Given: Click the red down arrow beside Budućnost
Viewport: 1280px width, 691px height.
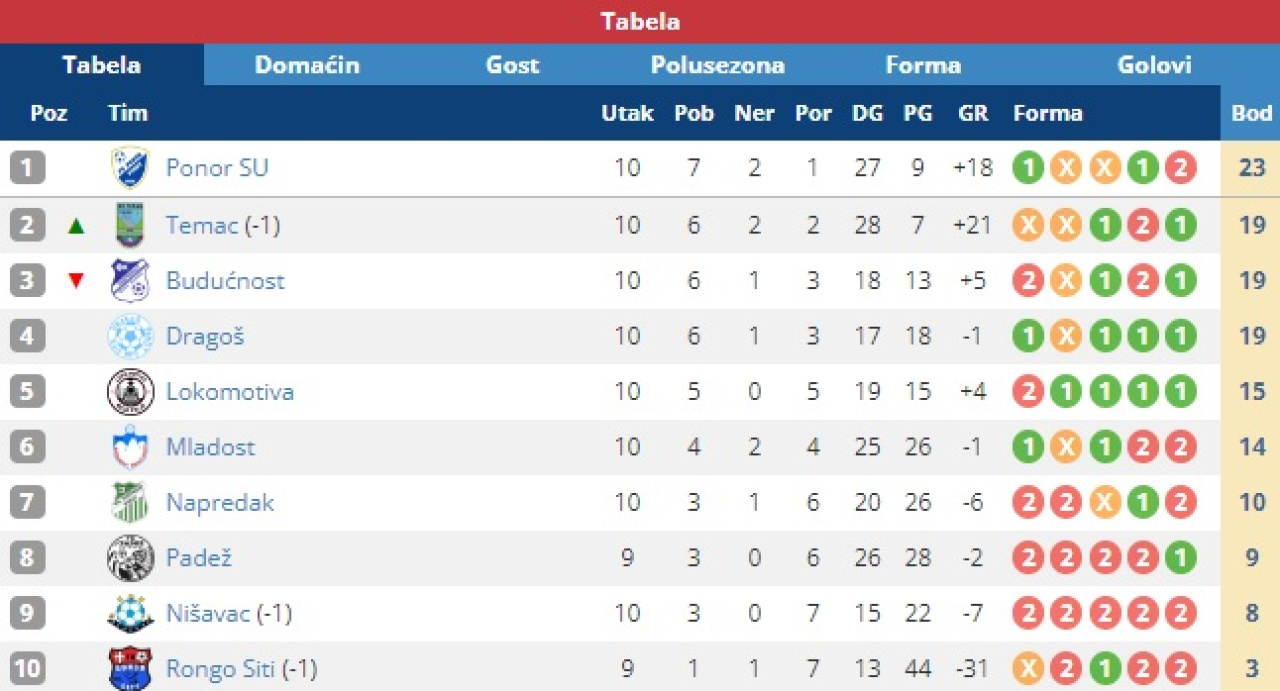Looking at the screenshot, I should coord(76,281).
